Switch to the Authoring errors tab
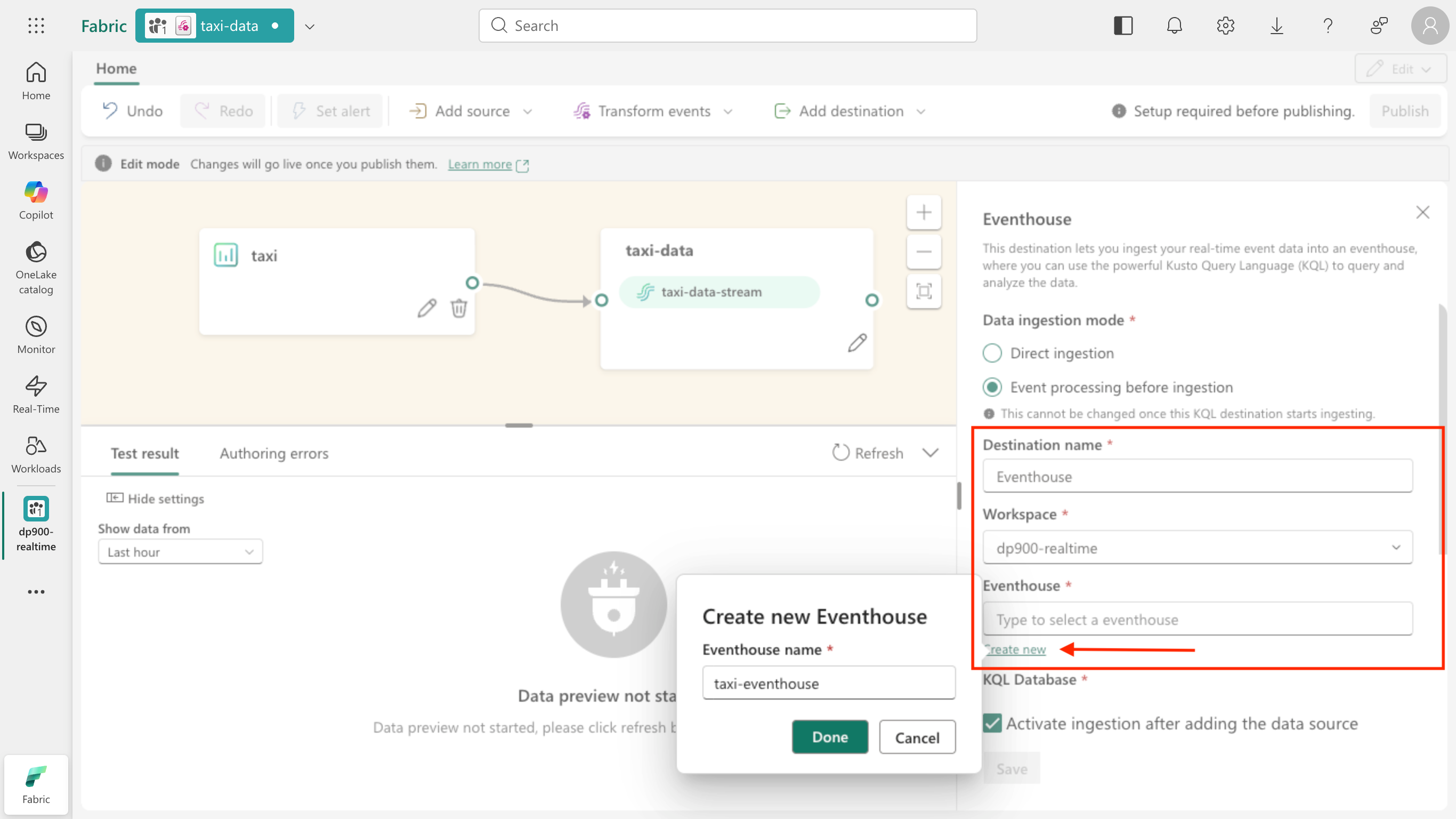The width and height of the screenshot is (1456, 819). click(x=273, y=453)
